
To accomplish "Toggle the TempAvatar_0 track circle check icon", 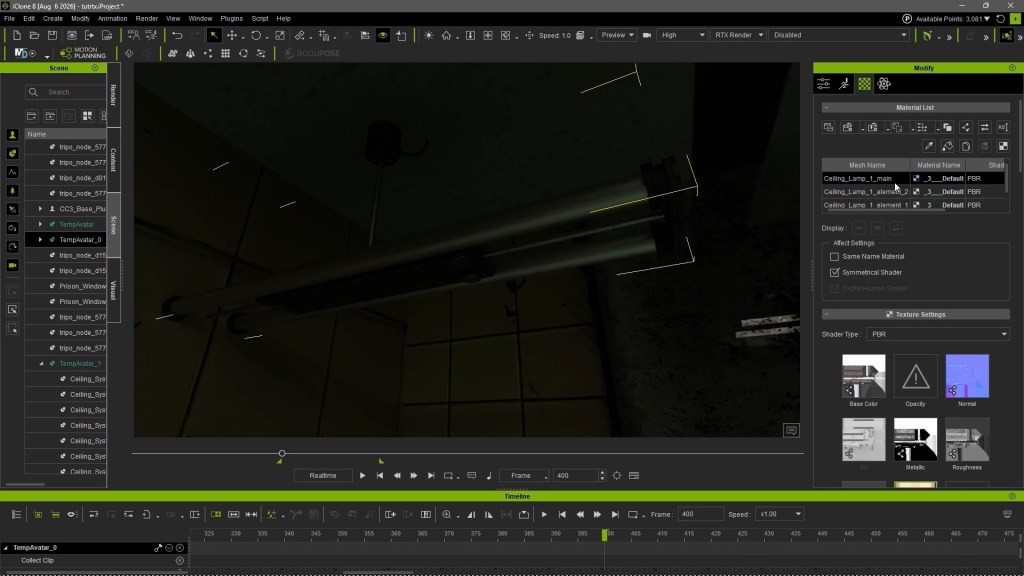I will pyautogui.click(x=169, y=548).
